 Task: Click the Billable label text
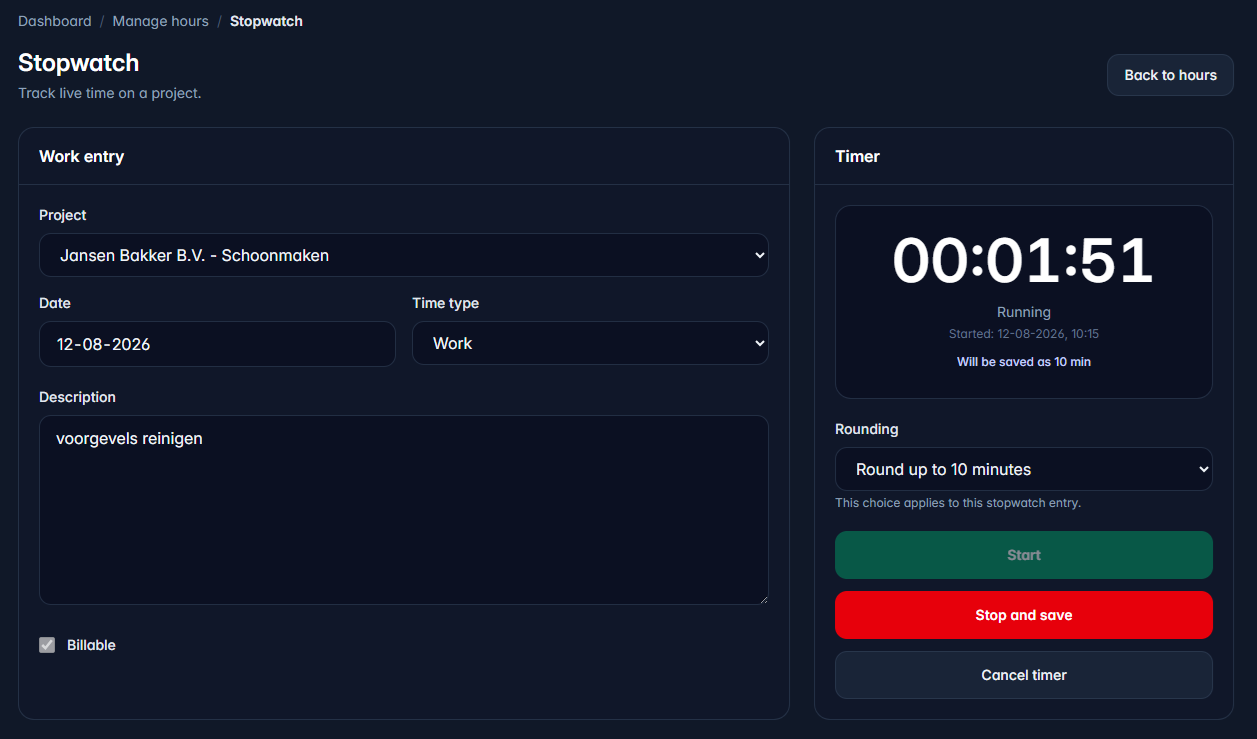pyautogui.click(x=91, y=645)
